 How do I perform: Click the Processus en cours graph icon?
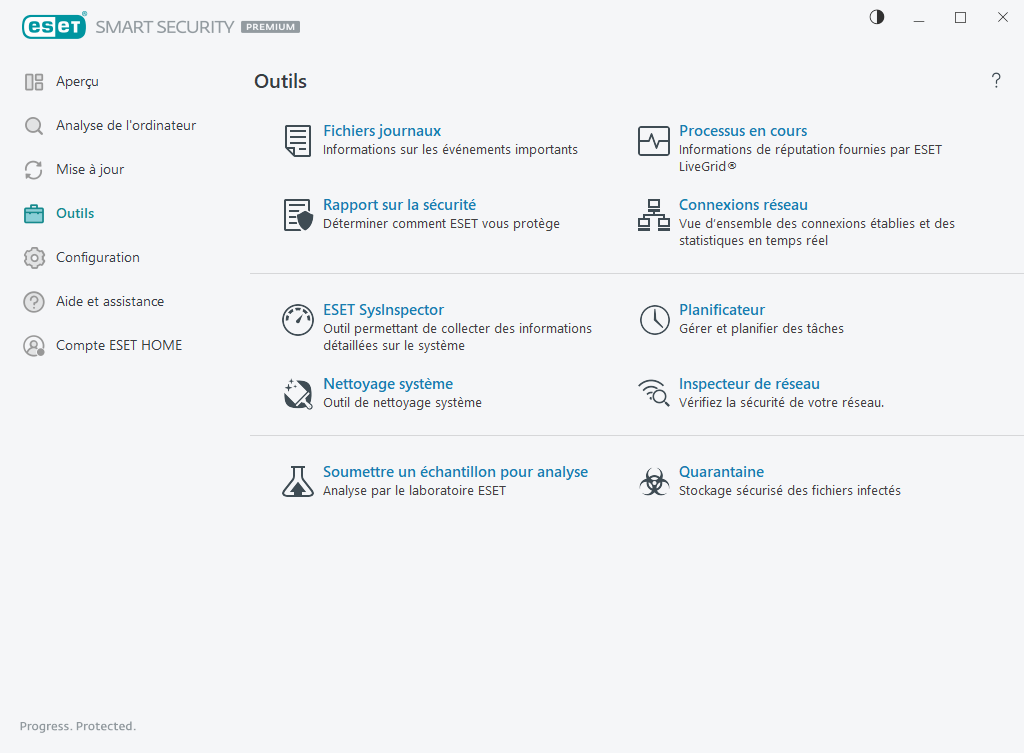coord(654,140)
